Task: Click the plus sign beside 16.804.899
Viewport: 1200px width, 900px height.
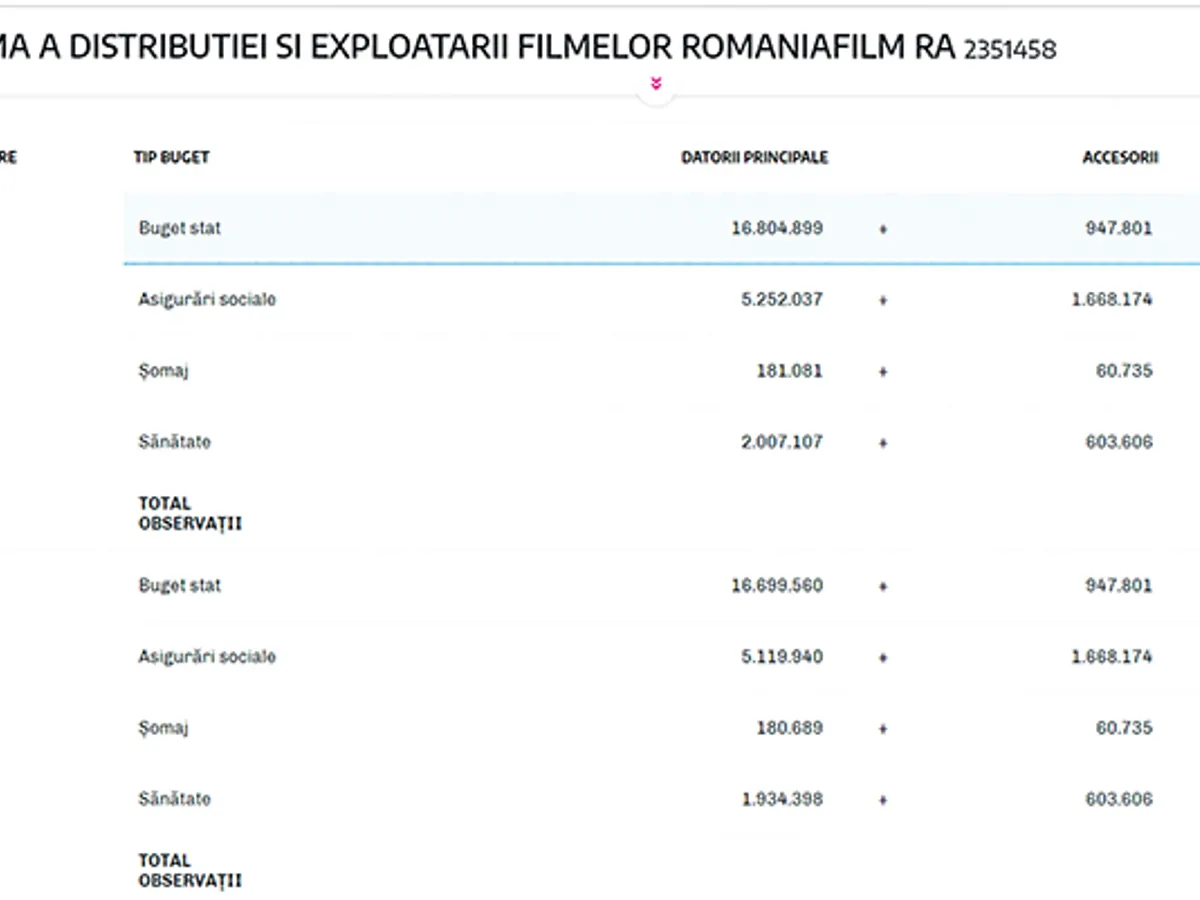Action: [x=882, y=229]
